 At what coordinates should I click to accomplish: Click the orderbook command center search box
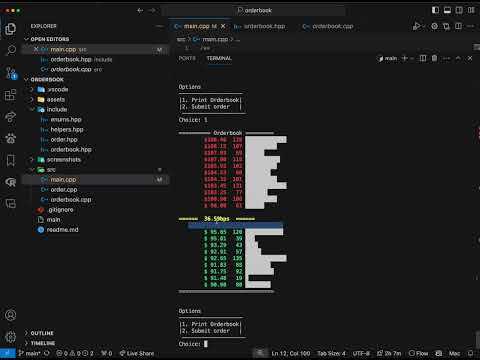[254, 10]
